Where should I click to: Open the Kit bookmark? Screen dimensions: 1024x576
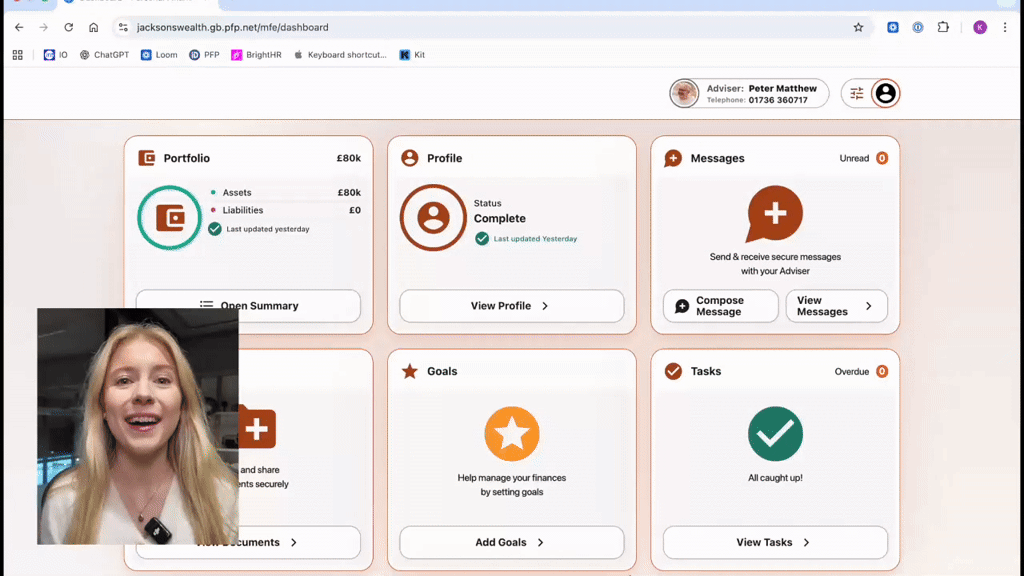(412, 55)
